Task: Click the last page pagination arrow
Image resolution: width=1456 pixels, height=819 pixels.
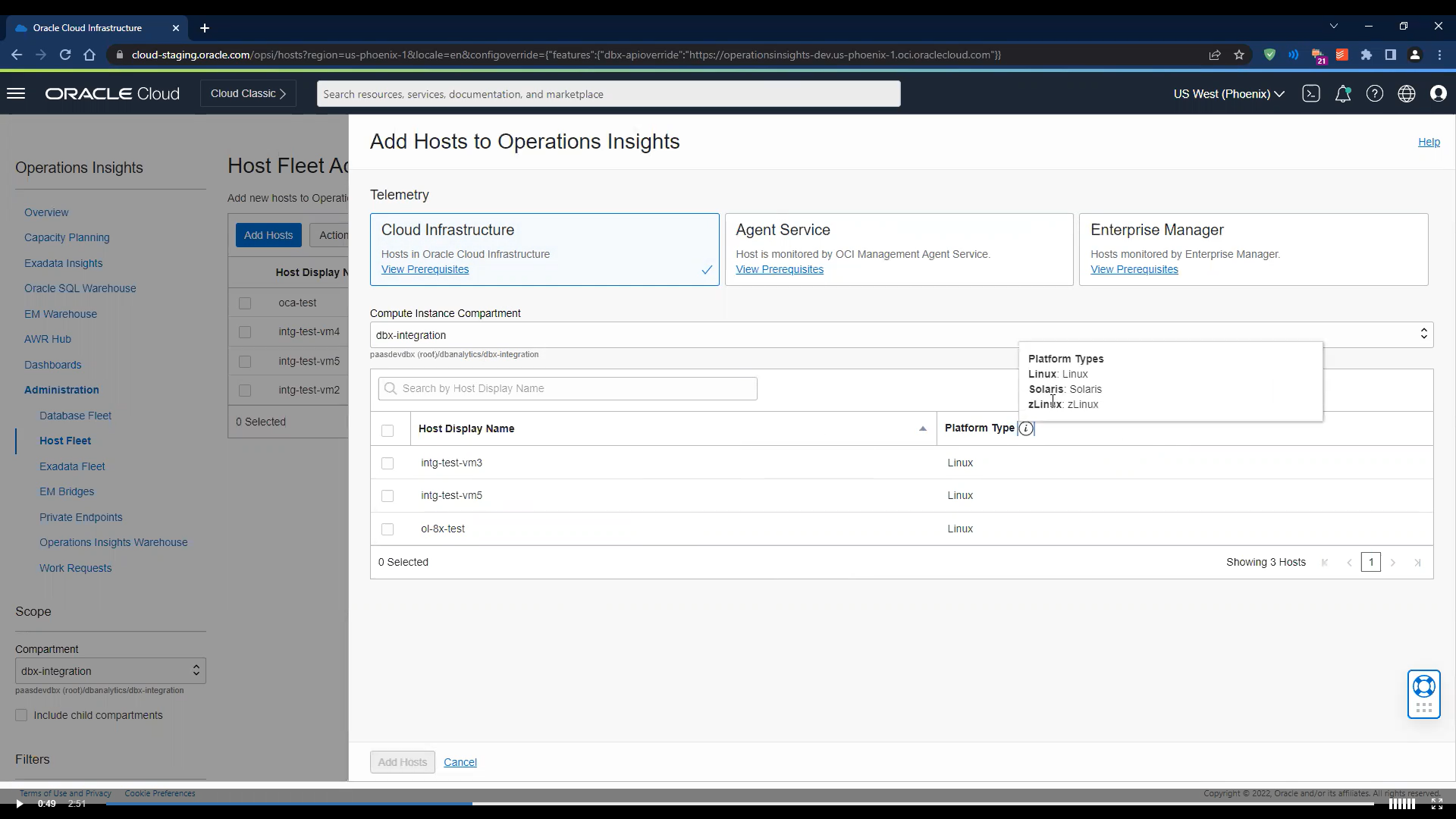Action: coord(1417,562)
